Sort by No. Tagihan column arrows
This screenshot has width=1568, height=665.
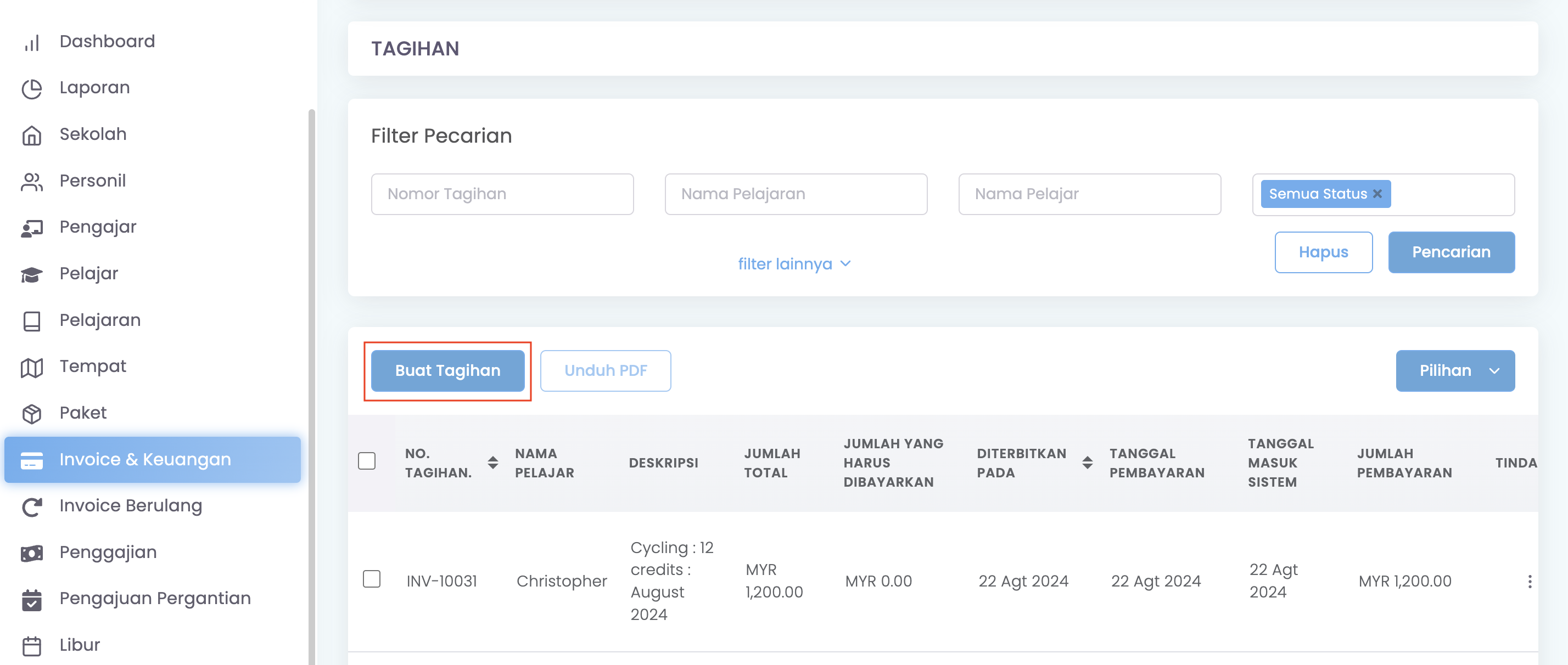(x=492, y=463)
